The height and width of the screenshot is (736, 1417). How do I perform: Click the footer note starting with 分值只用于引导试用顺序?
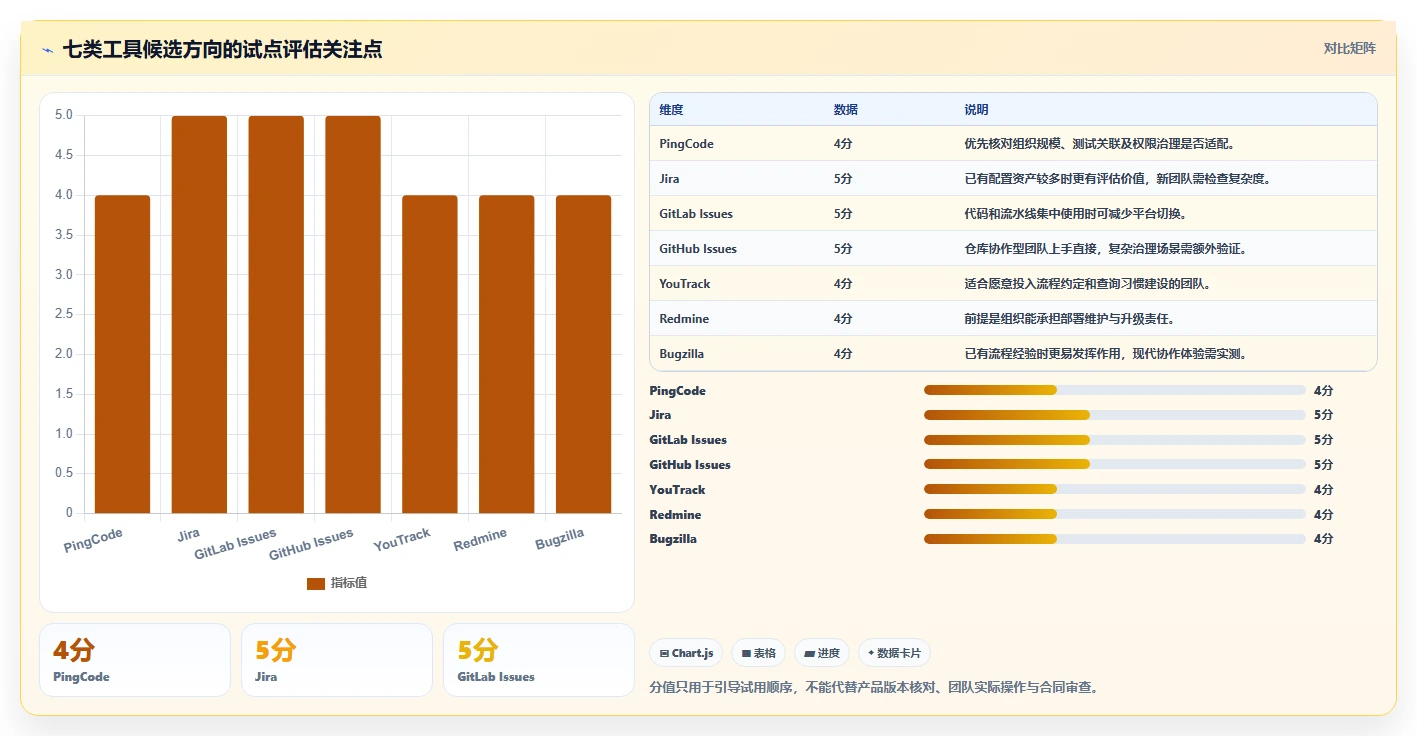(874, 688)
